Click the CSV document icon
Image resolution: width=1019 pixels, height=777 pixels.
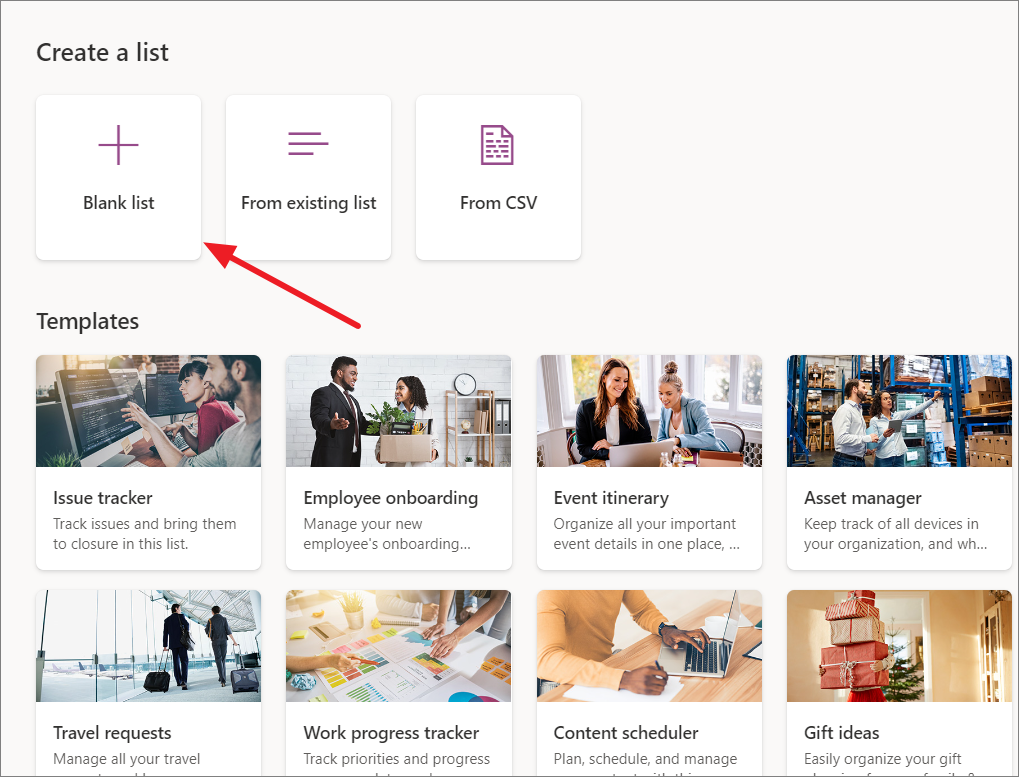tap(497, 145)
